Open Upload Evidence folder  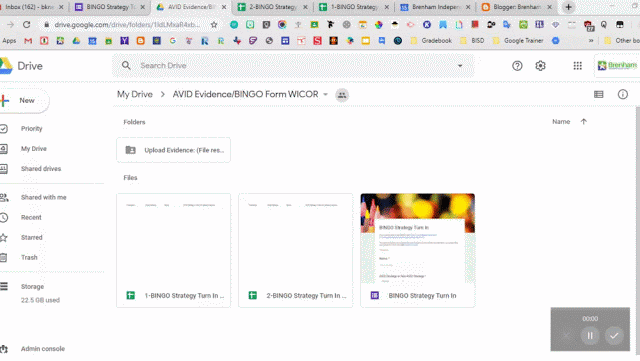pos(173,150)
